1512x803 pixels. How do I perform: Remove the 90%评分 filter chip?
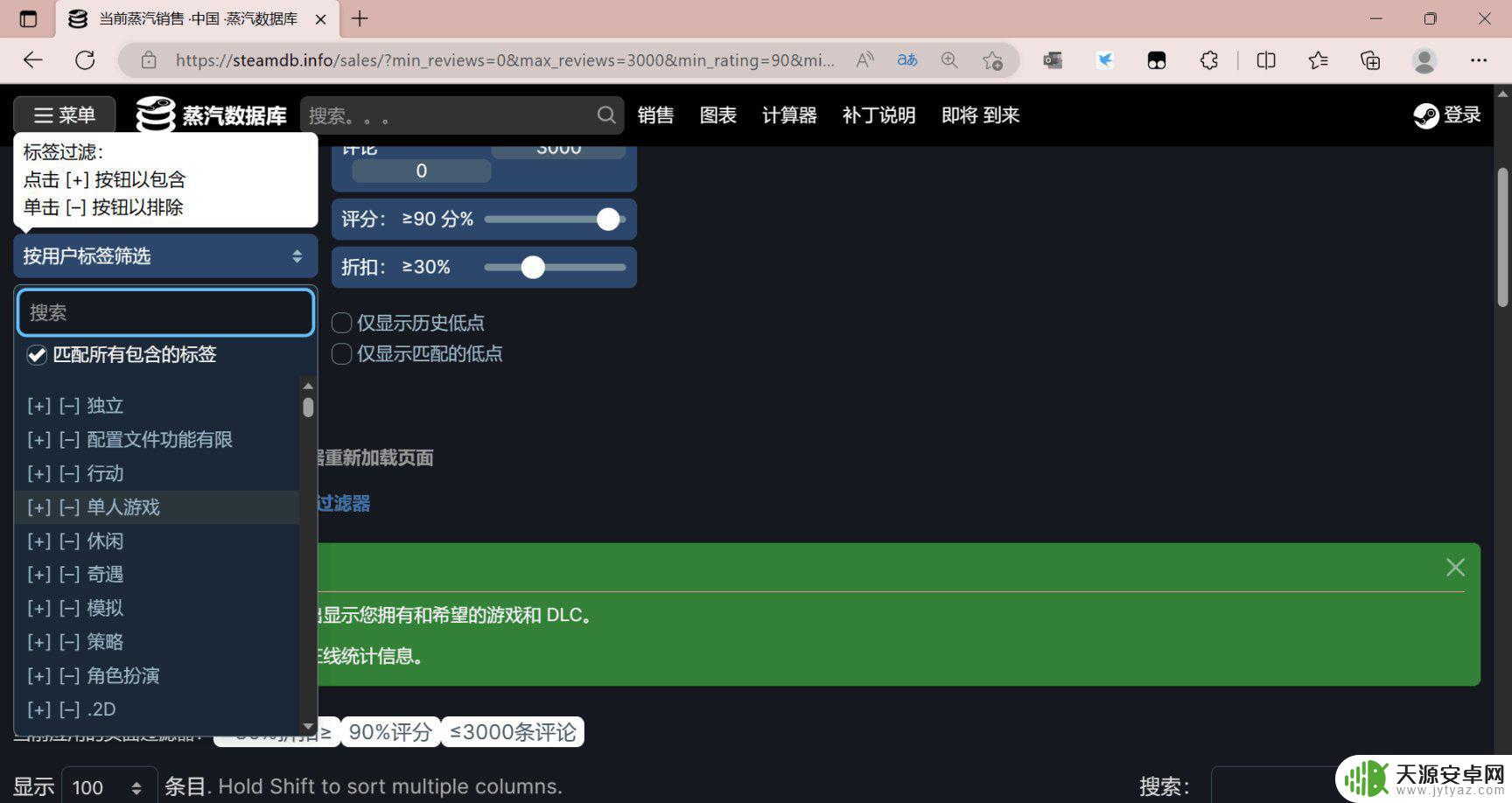390,732
